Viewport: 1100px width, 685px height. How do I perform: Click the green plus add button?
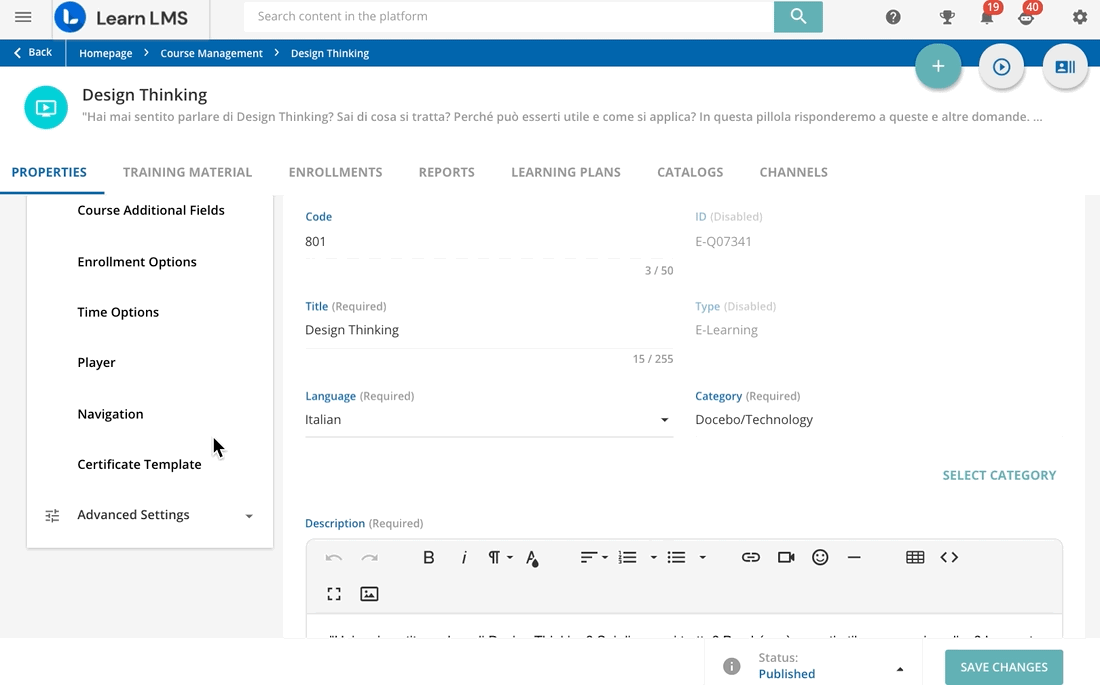click(x=938, y=67)
